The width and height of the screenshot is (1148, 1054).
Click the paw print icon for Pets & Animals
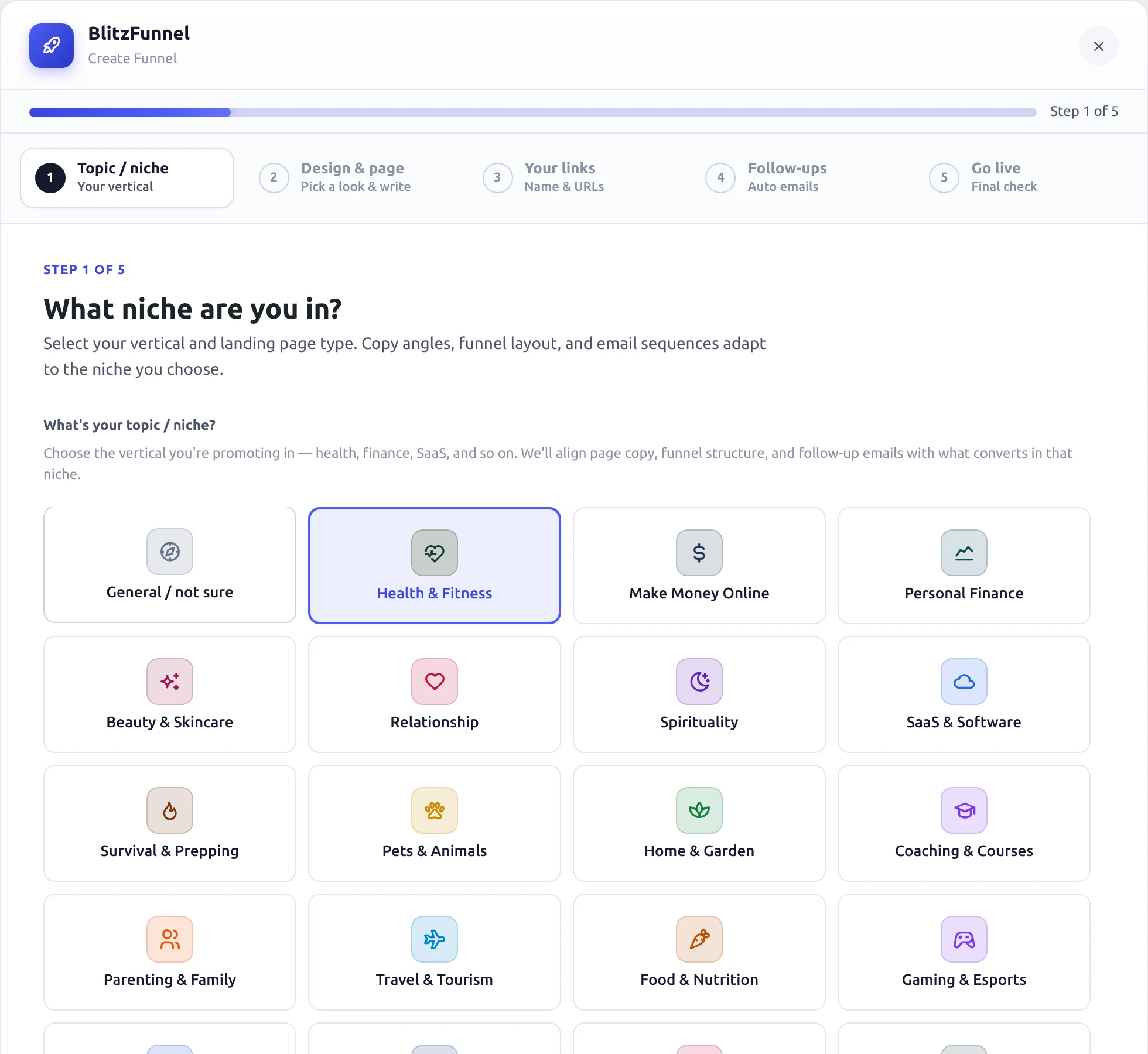(x=435, y=810)
